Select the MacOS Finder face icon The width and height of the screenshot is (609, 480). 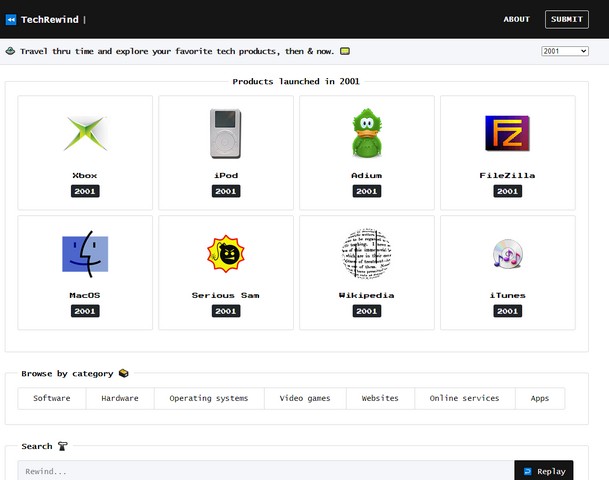point(85,254)
